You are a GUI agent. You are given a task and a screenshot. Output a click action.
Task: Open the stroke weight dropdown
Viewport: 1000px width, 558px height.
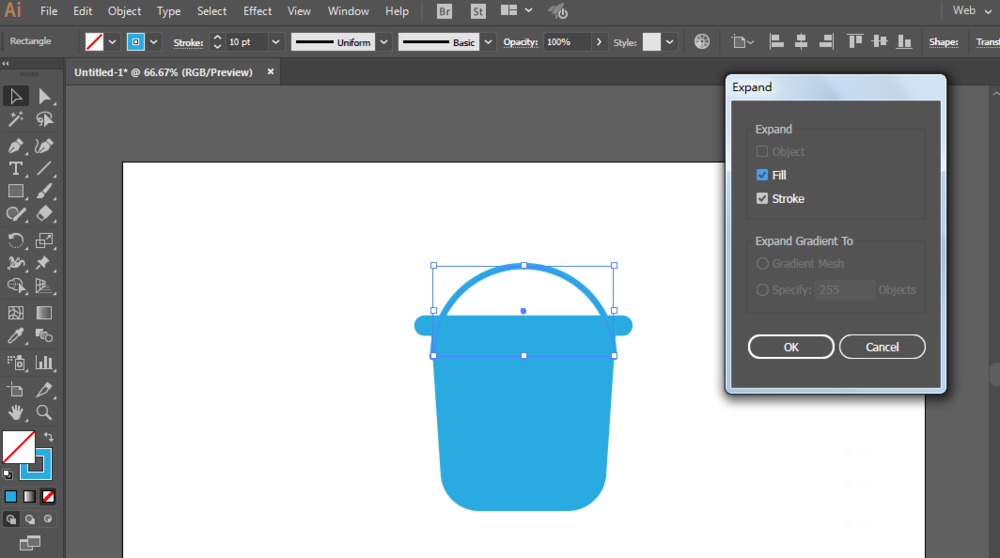[275, 43]
